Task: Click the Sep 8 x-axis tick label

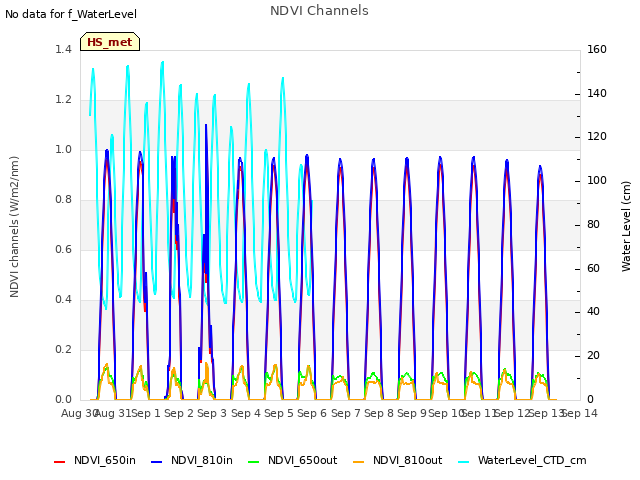Action: coord(379,413)
